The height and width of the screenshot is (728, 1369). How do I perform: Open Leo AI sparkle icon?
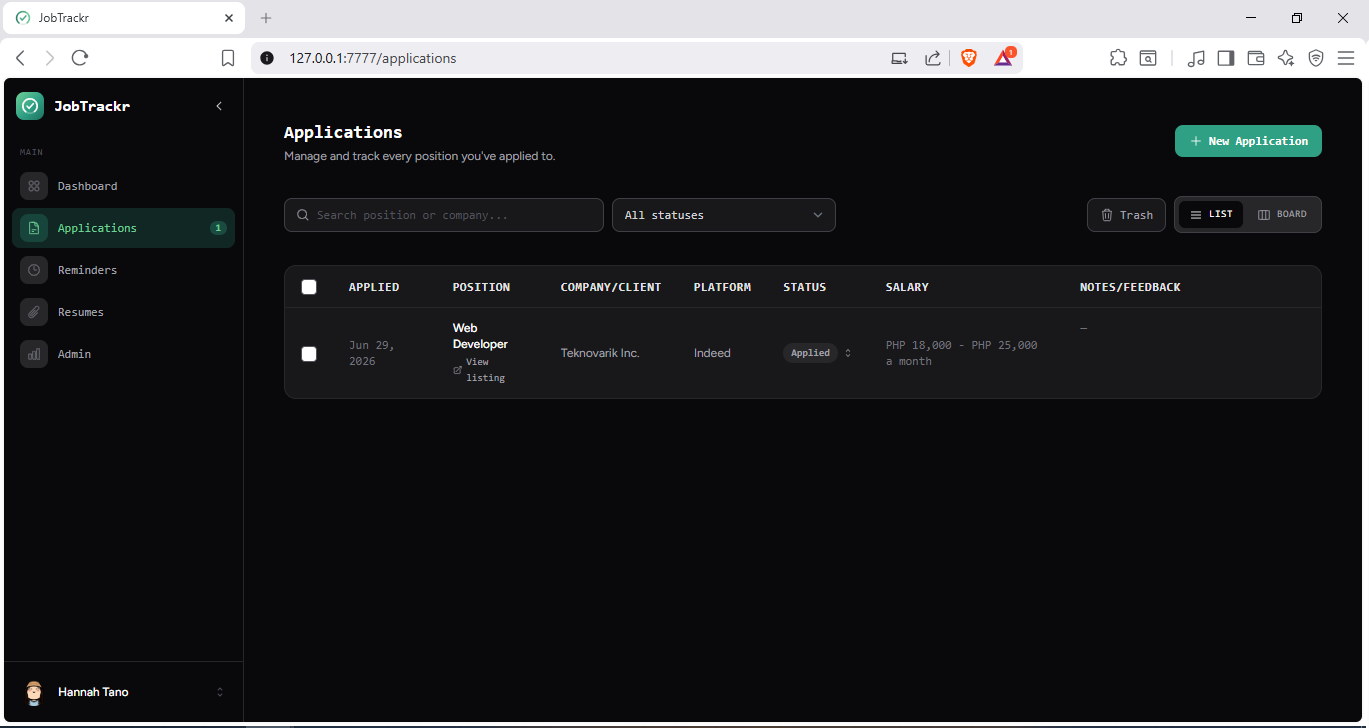click(x=1286, y=58)
